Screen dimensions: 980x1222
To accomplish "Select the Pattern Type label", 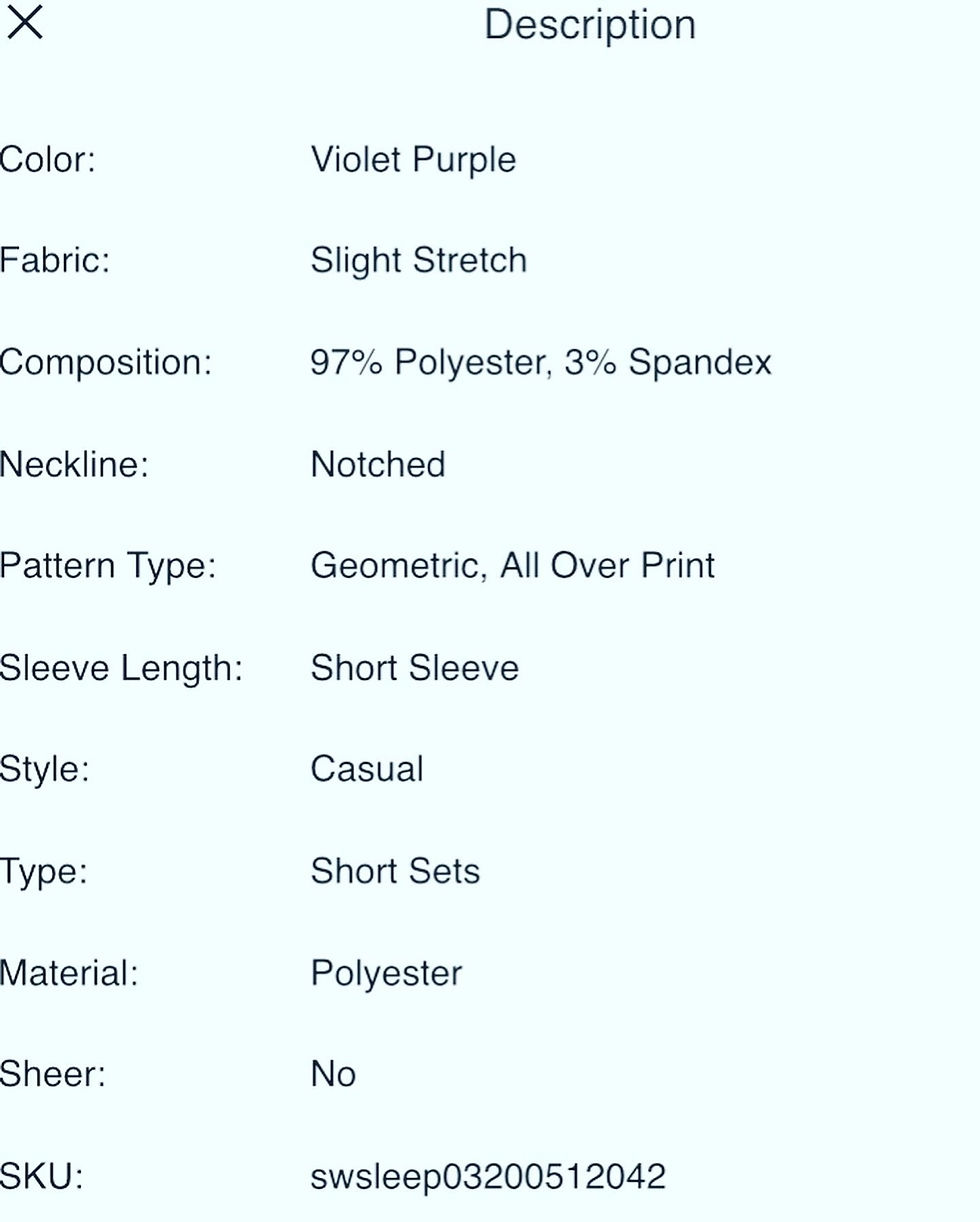I will point(105,565).
